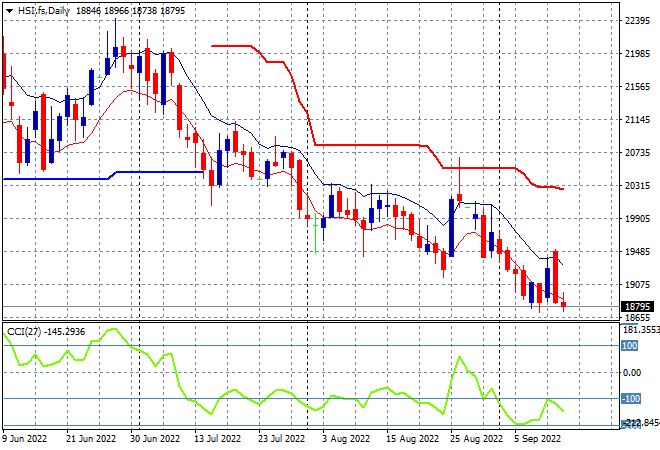Select the HSI,fs,Daily chart title text
The height and width of the screenshot is (450, 660).
pos(44,11)
